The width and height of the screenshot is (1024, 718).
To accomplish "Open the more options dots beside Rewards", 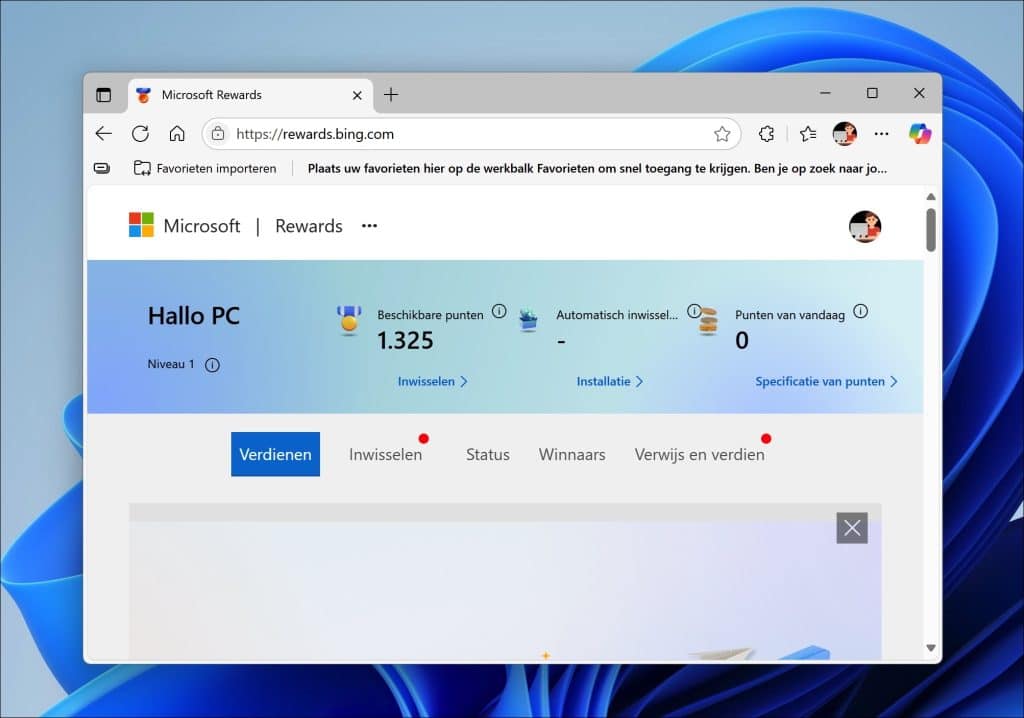I will (x=369, y=226).
